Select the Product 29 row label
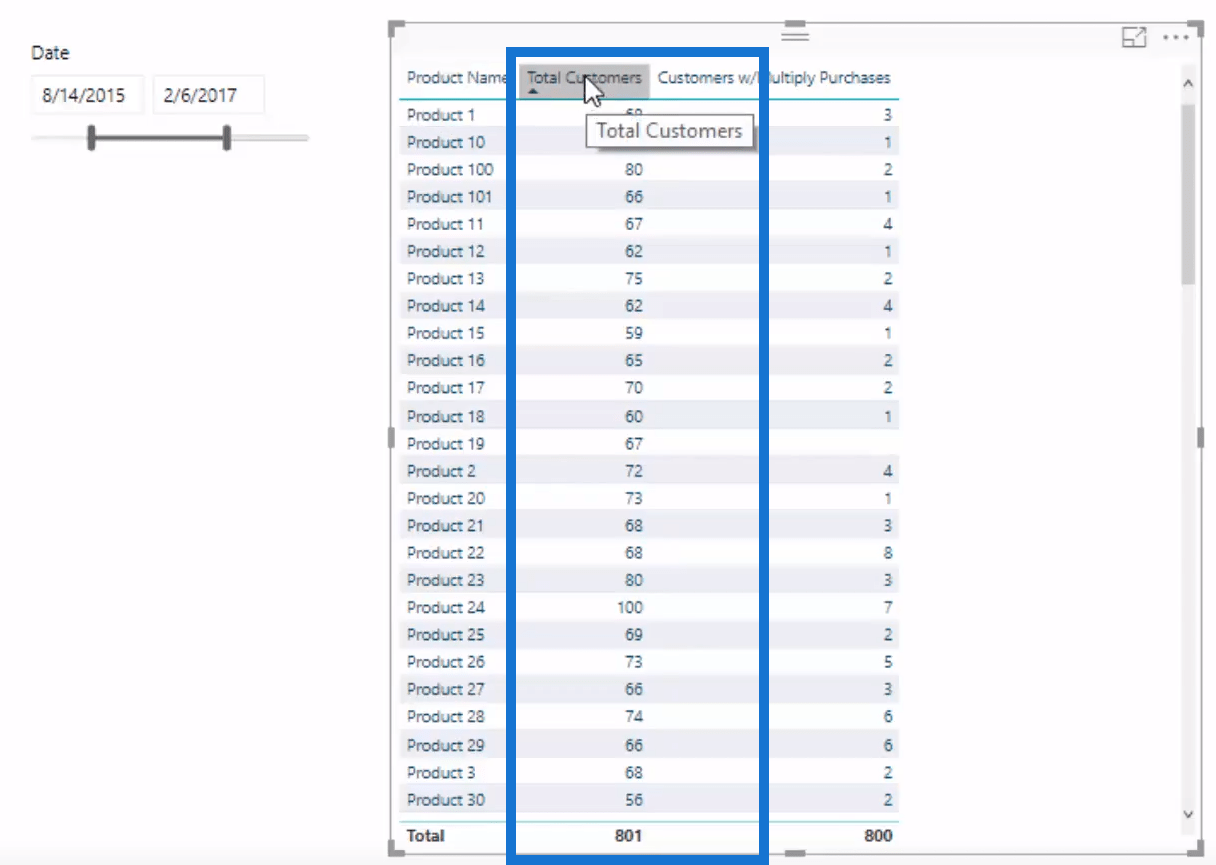Viewport: 1216px width, 865px height. click(x=446, y=745)
